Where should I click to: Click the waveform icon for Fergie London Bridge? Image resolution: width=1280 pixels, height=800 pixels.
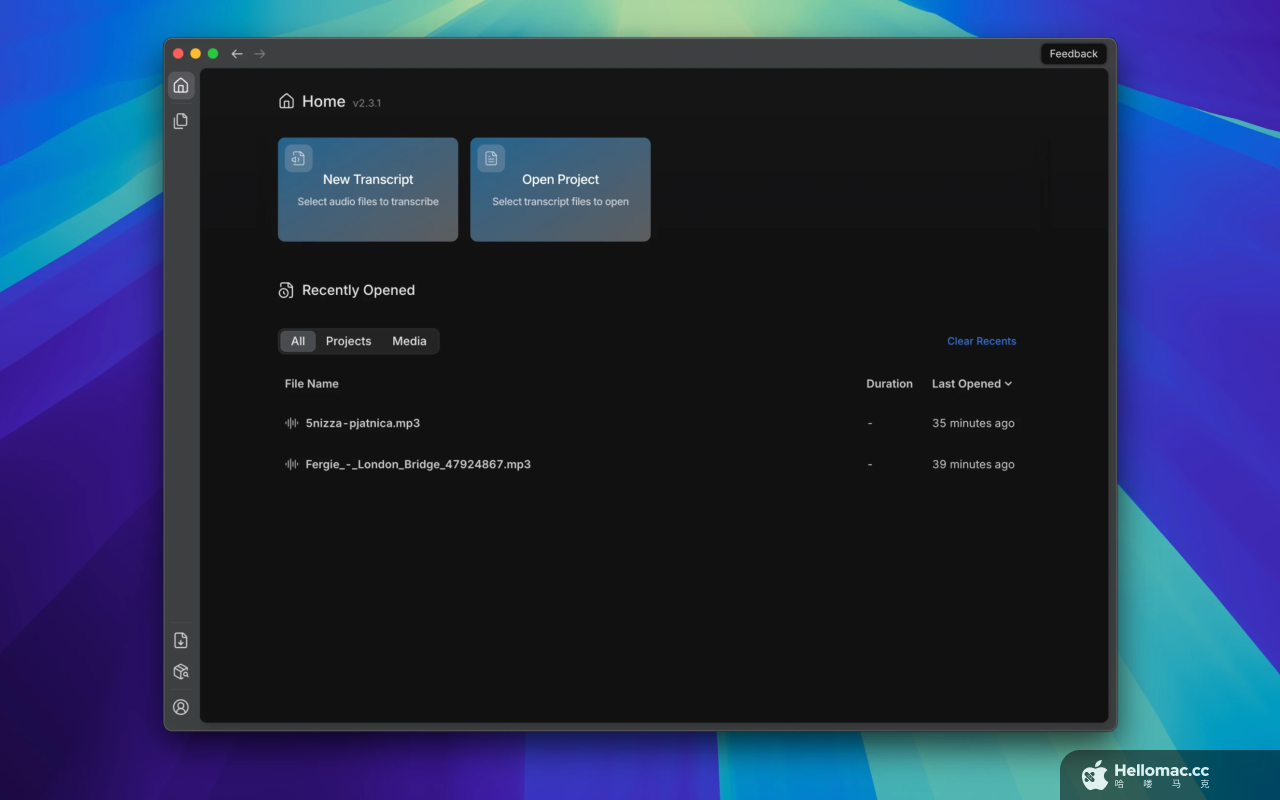click(x=292, y=464)
